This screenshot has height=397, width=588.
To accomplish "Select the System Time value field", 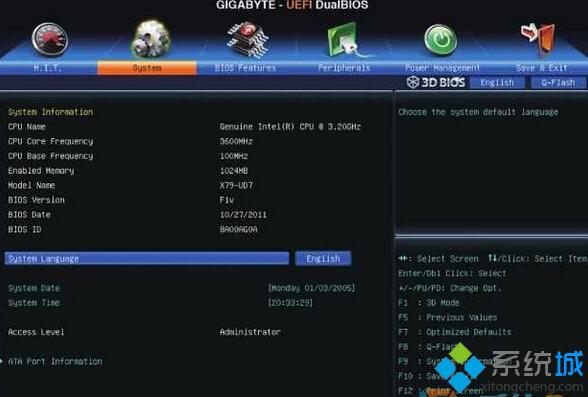I will point(290,303).
